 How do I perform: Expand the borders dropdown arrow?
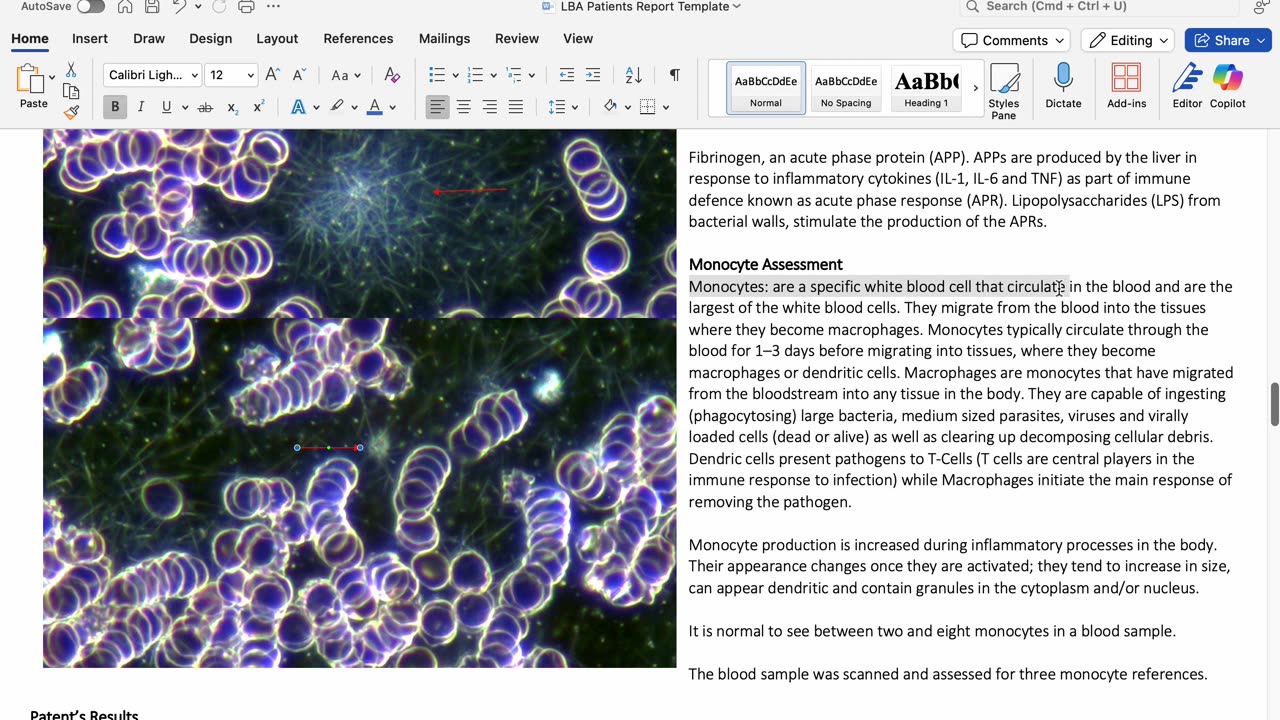(665, 107)
